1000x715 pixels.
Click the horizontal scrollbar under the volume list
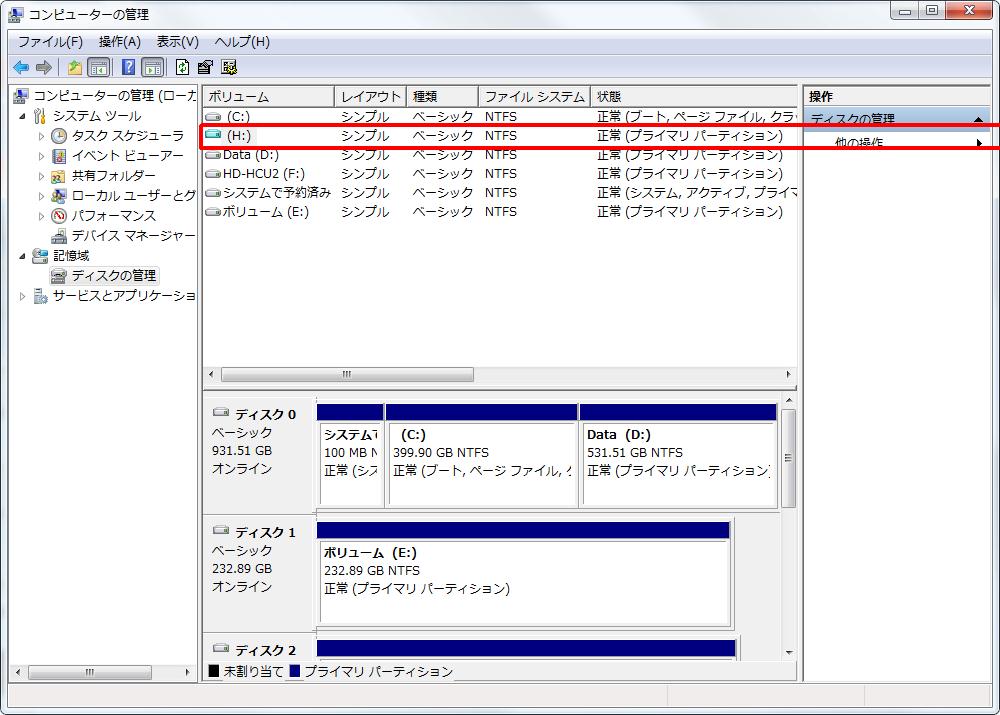point(347,374)
